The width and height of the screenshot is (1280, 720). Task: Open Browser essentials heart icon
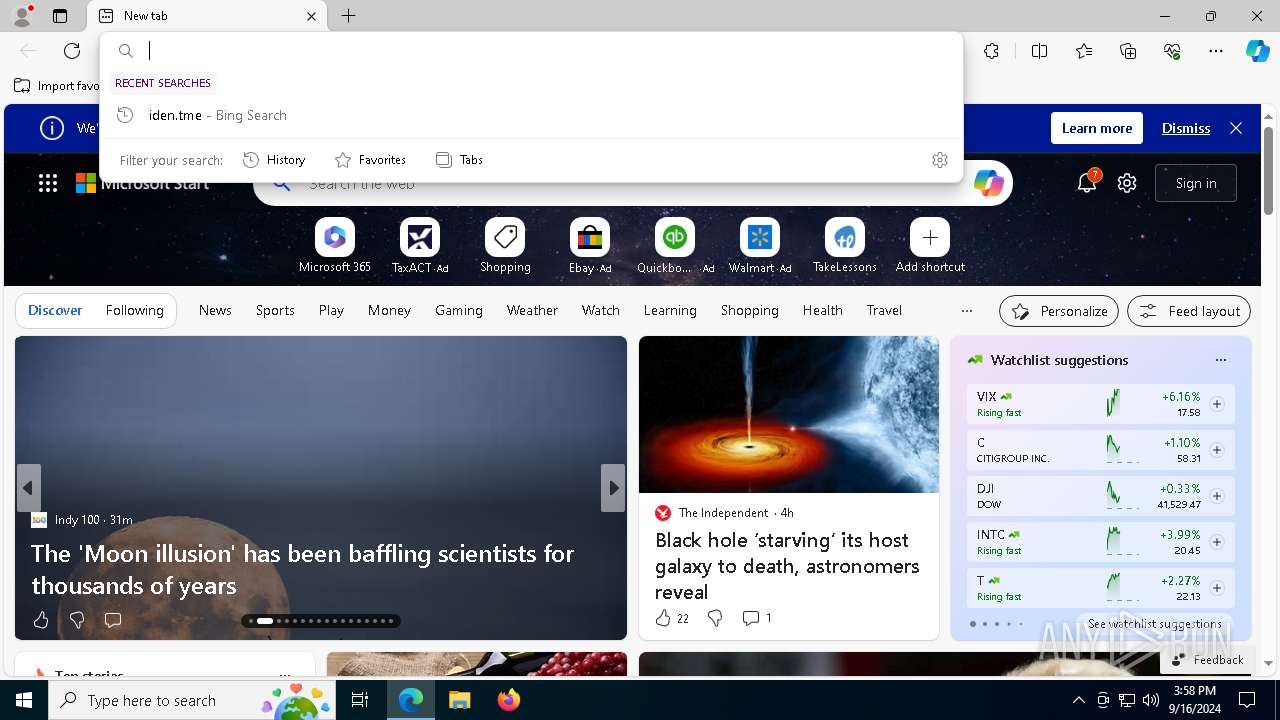[1172, 51]
